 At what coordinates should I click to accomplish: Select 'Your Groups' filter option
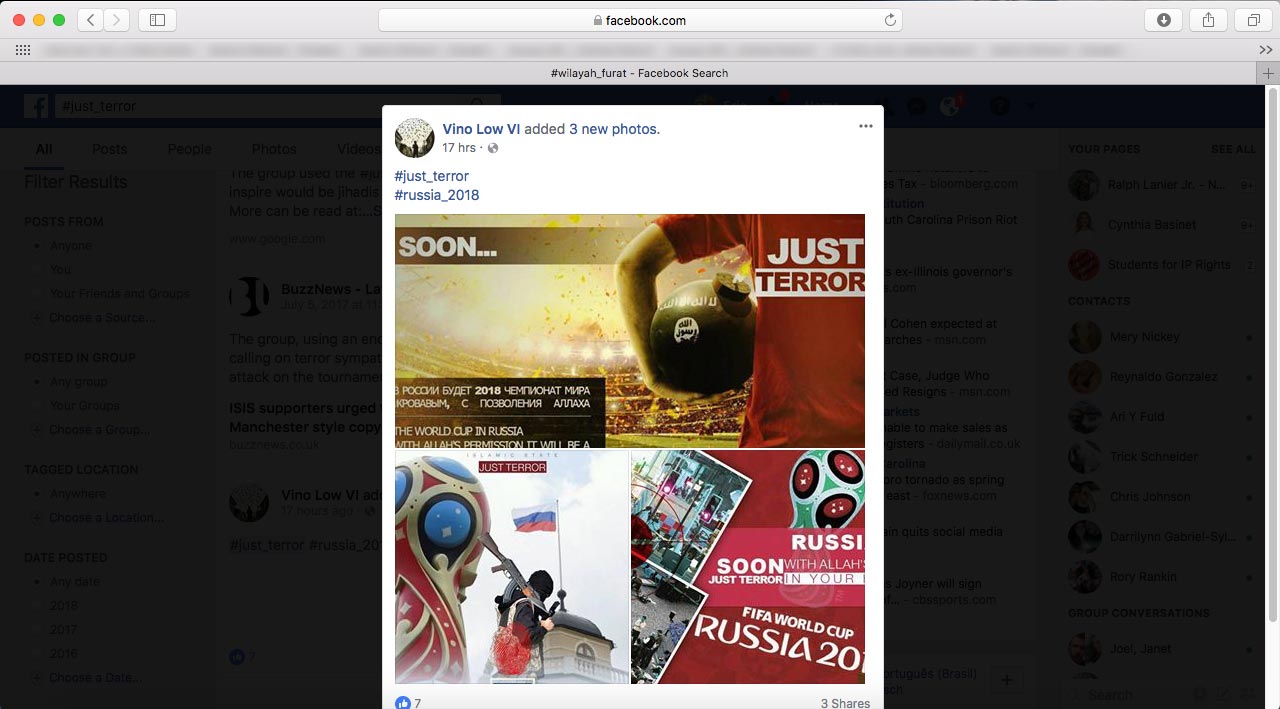[x=84, y=406]
